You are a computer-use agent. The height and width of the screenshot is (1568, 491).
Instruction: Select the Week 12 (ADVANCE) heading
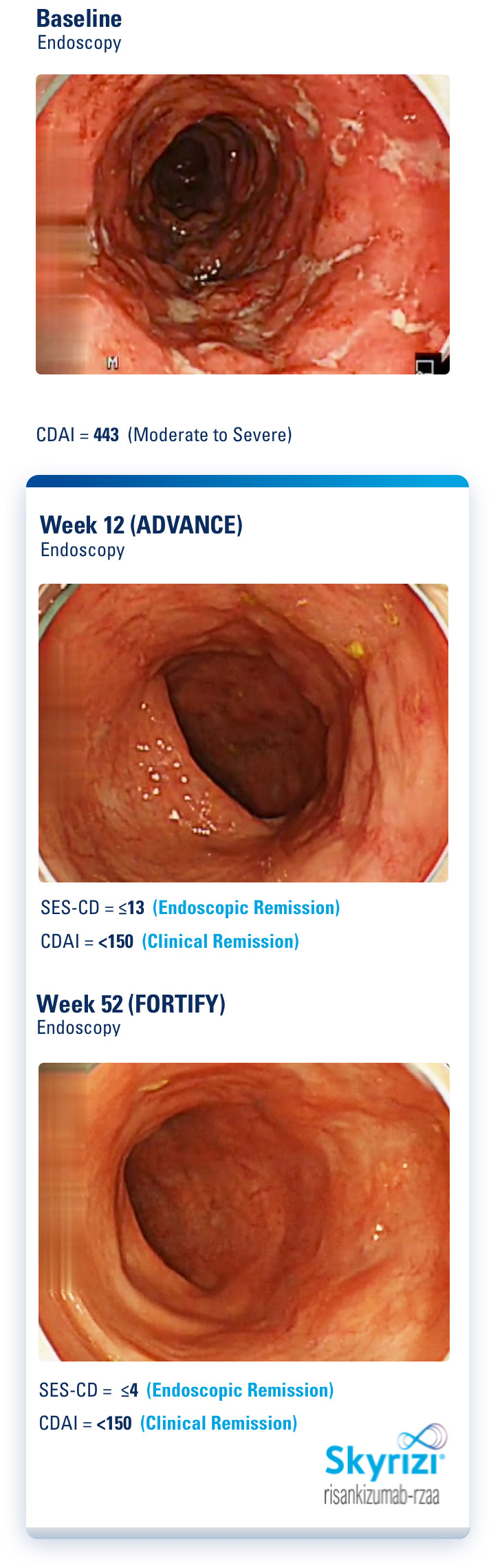pyautogui.click(x=141, y=525)
